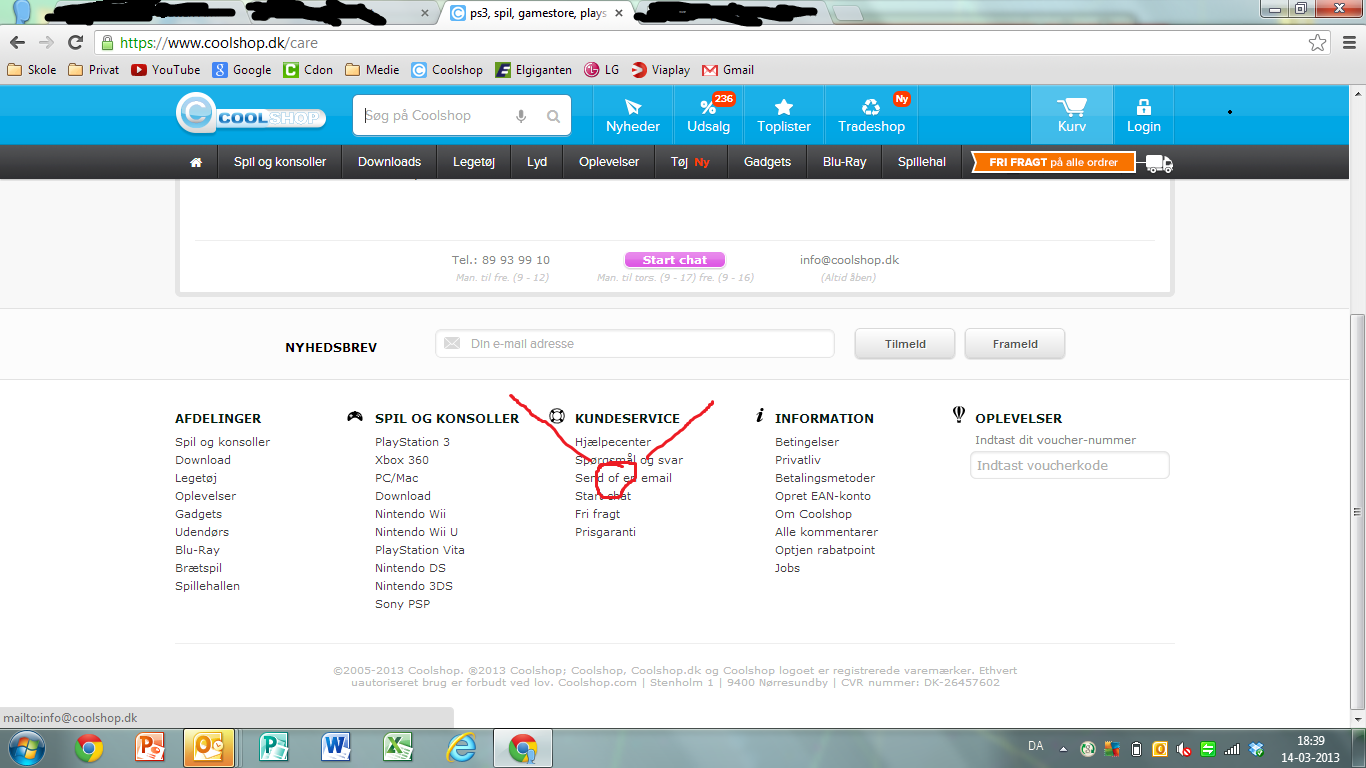1366x768 pixels.
Task: Open YouTube bookmark
Action: tap(166, 70)
